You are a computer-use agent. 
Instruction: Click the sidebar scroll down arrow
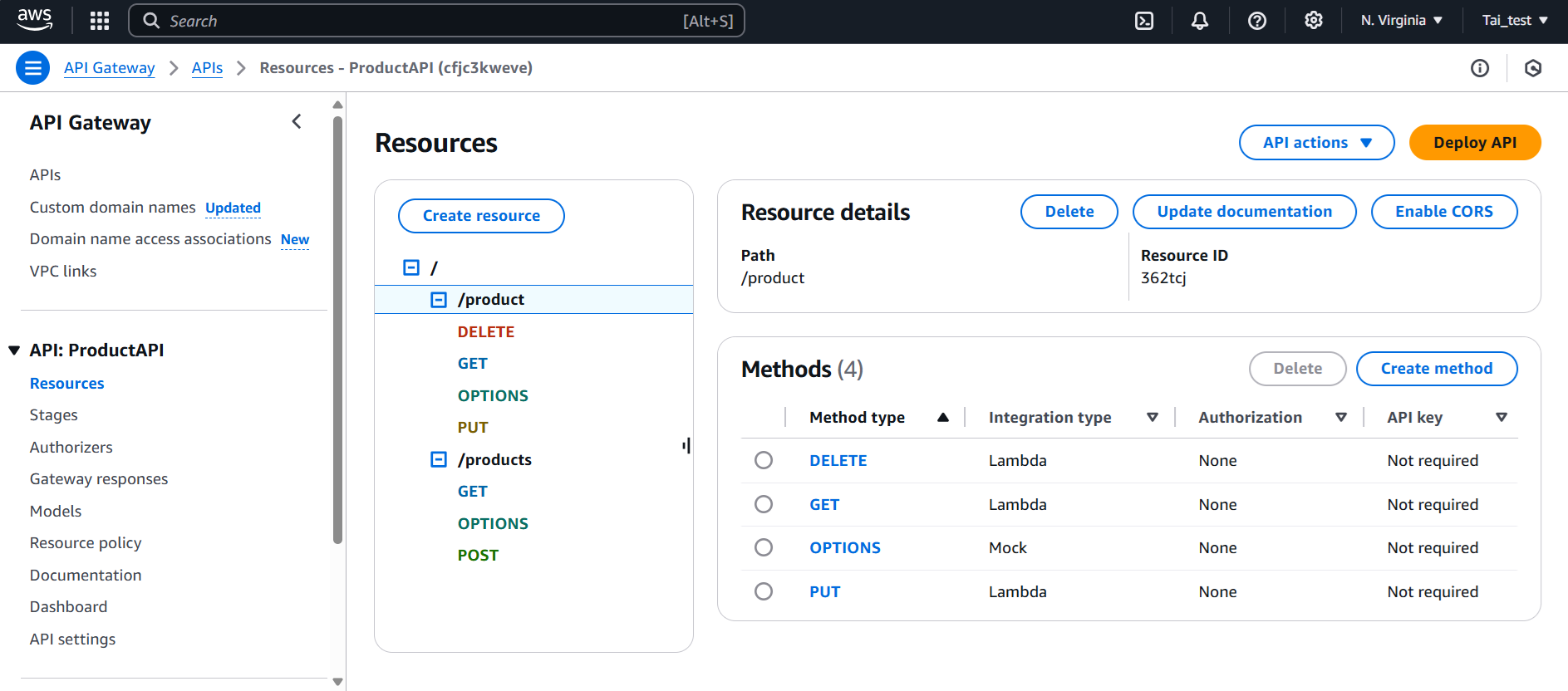coord(337,682)
